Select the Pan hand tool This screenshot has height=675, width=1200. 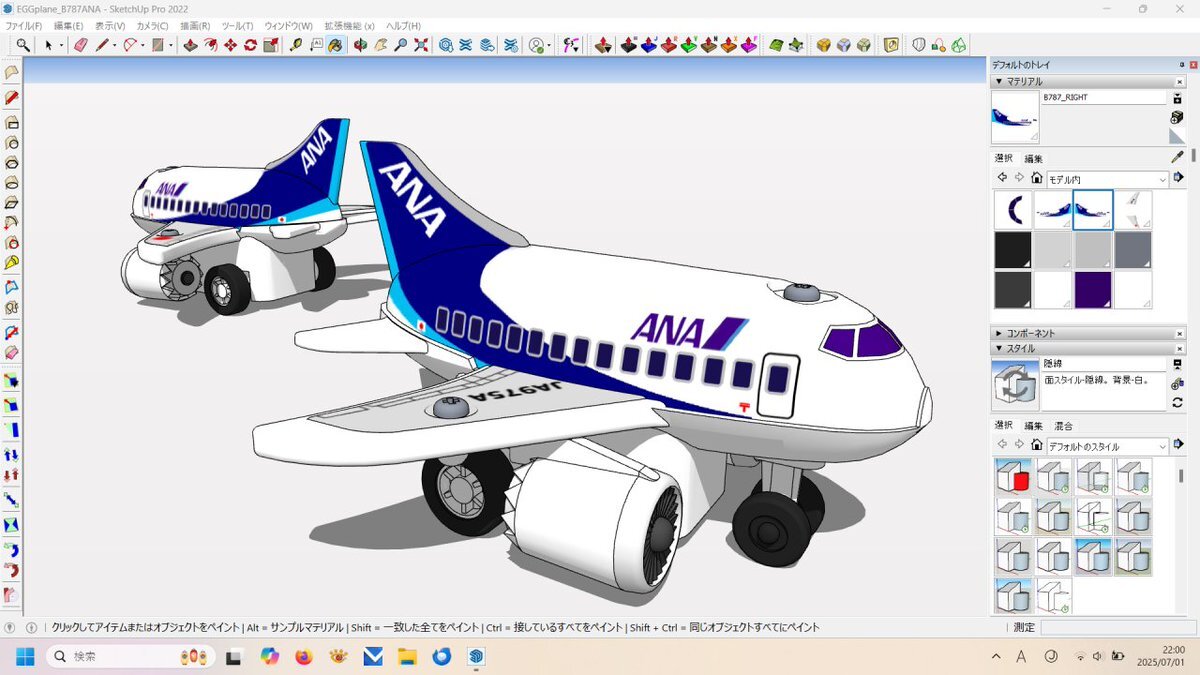380,45
